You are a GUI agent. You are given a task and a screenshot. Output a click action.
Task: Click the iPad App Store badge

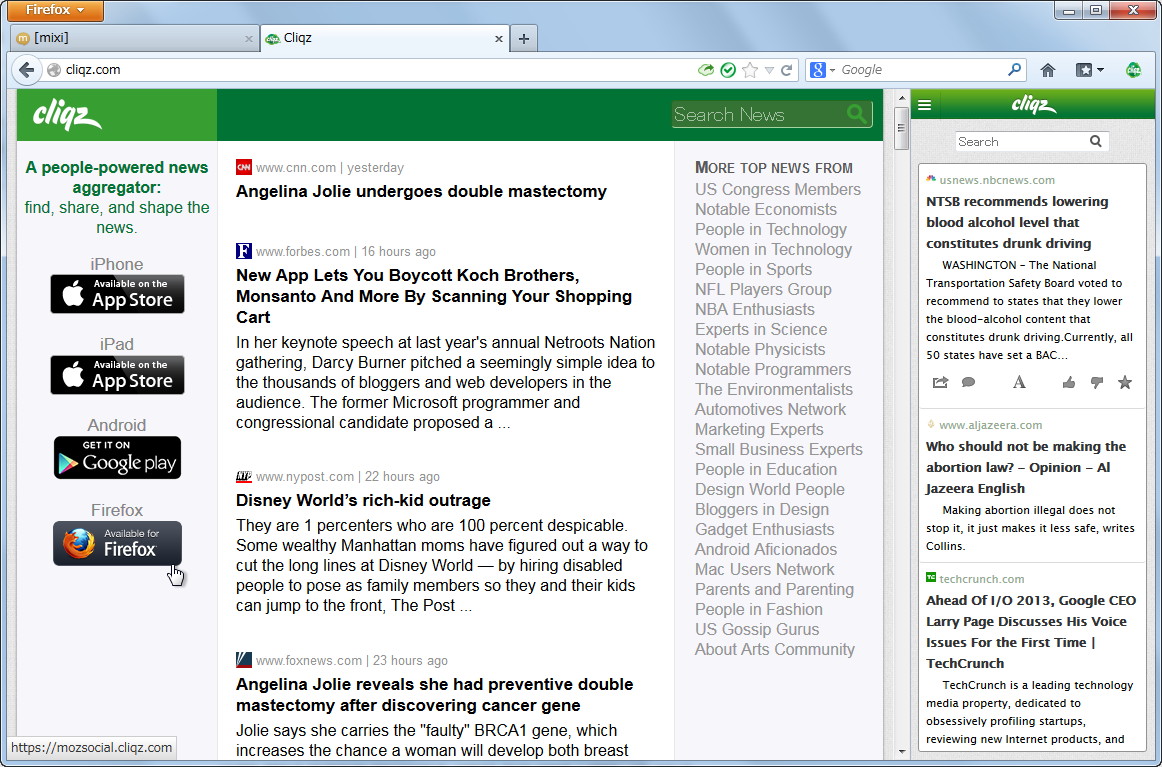point(117,374)
